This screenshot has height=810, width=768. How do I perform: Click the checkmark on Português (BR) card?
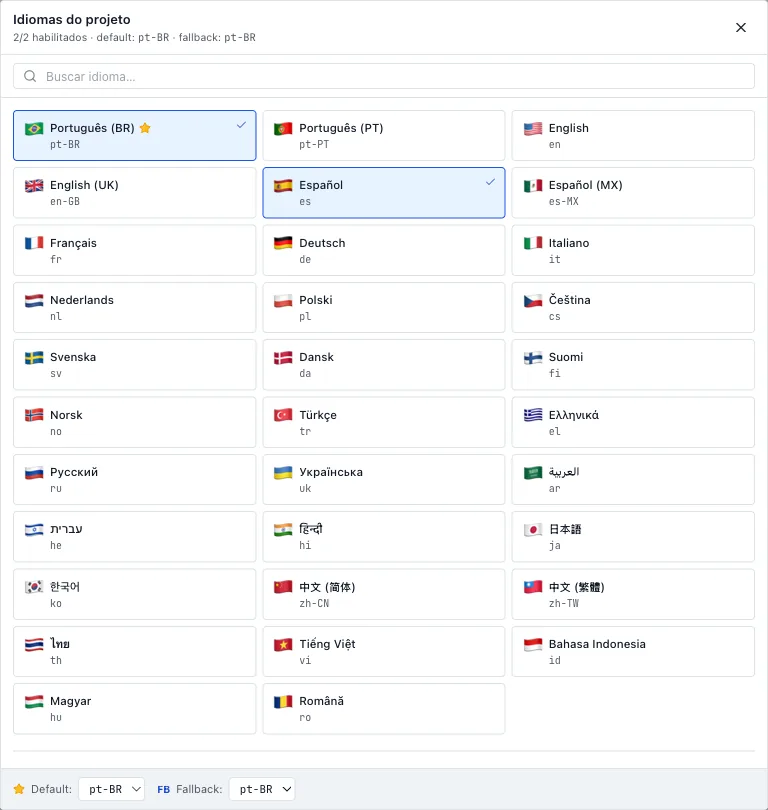(x=241, y=125)
